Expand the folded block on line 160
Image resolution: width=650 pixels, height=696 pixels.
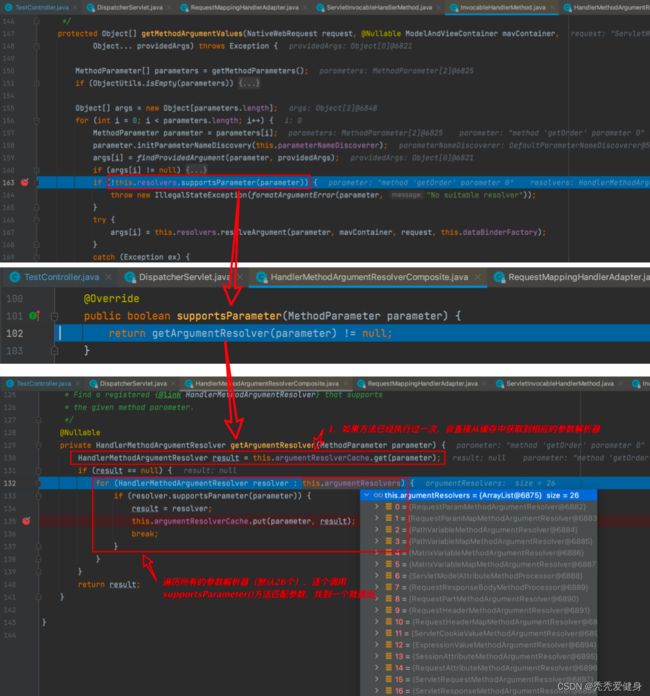(x=196, y=170)
